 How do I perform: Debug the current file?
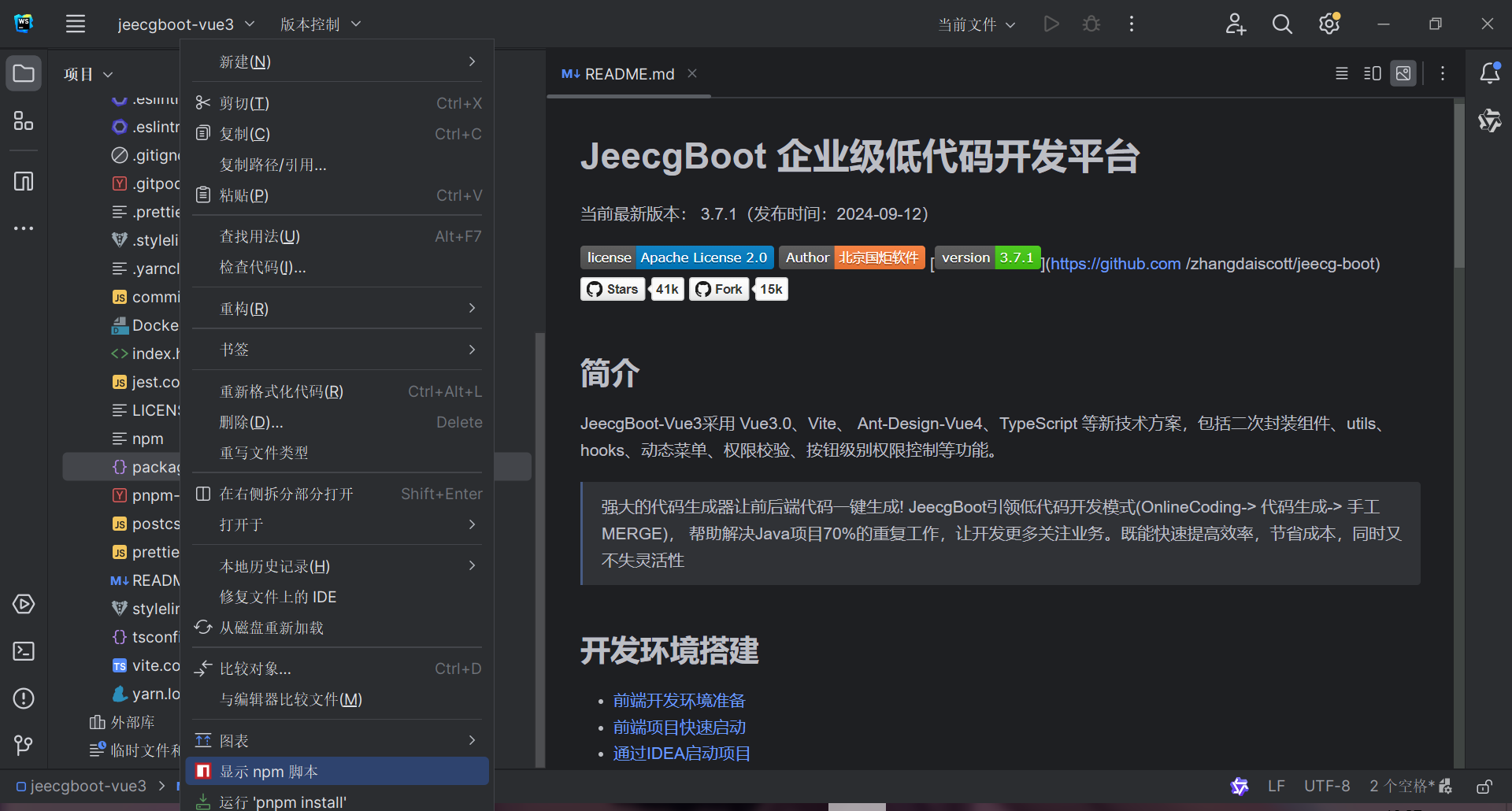click(1091, 24)
